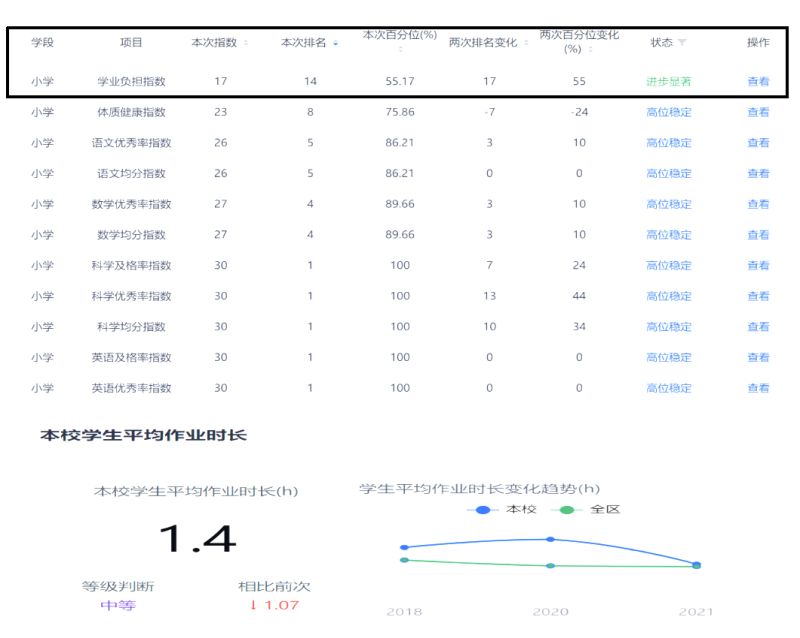Click the 学段 column header

42,42
